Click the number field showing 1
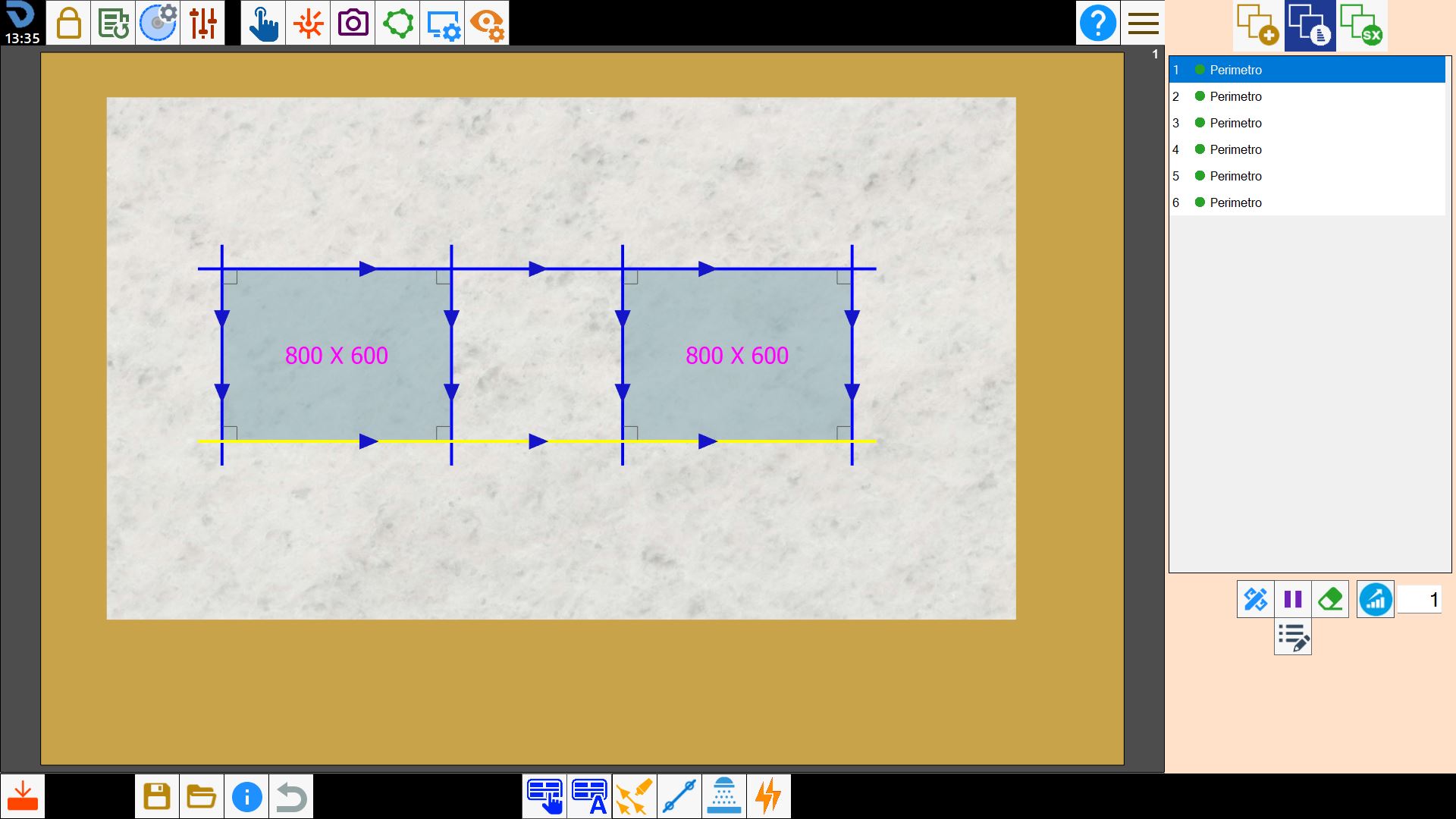The image size is (1456, 819). 1419,600
